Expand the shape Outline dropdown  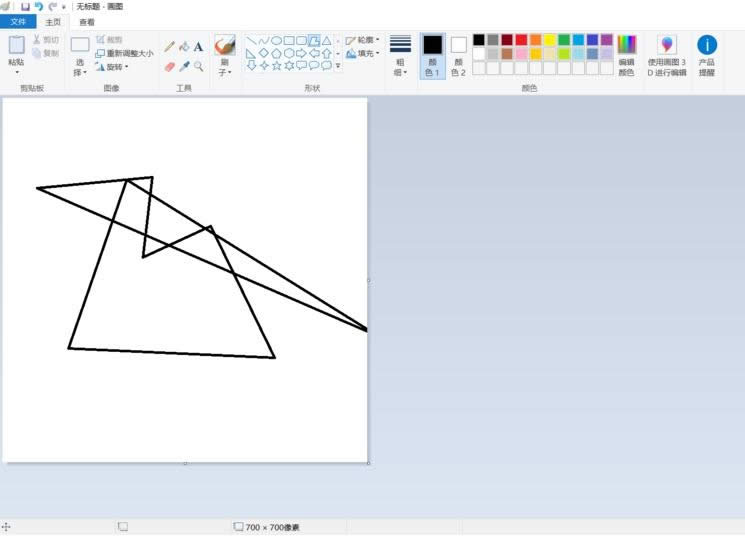pyautogui.click(x=363, y=40)
